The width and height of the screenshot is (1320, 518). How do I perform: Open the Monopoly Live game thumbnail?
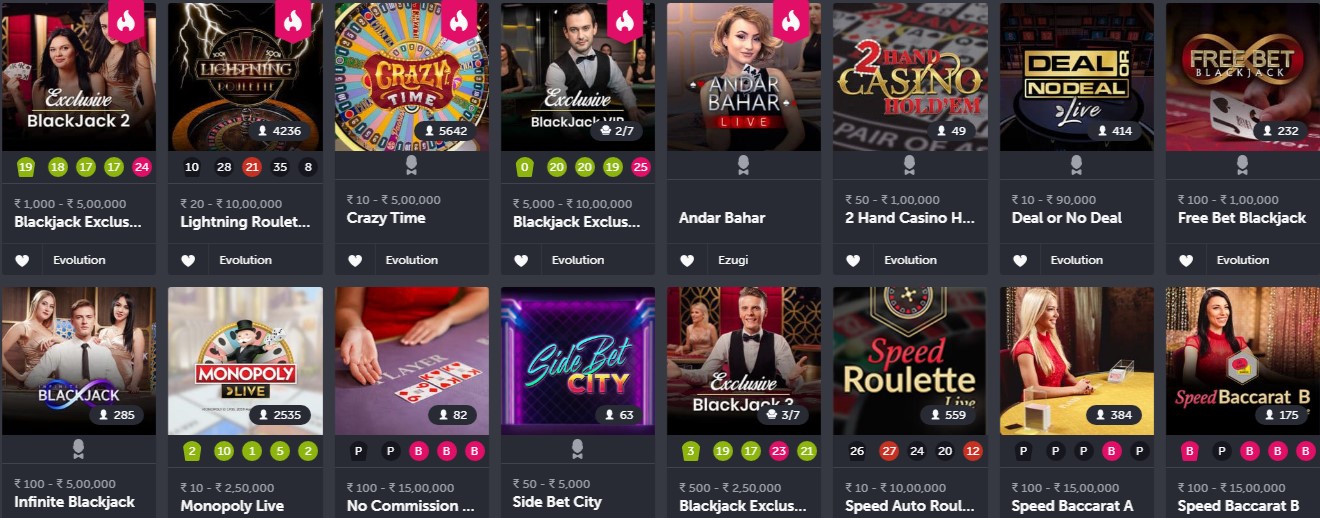coord(245,361)
